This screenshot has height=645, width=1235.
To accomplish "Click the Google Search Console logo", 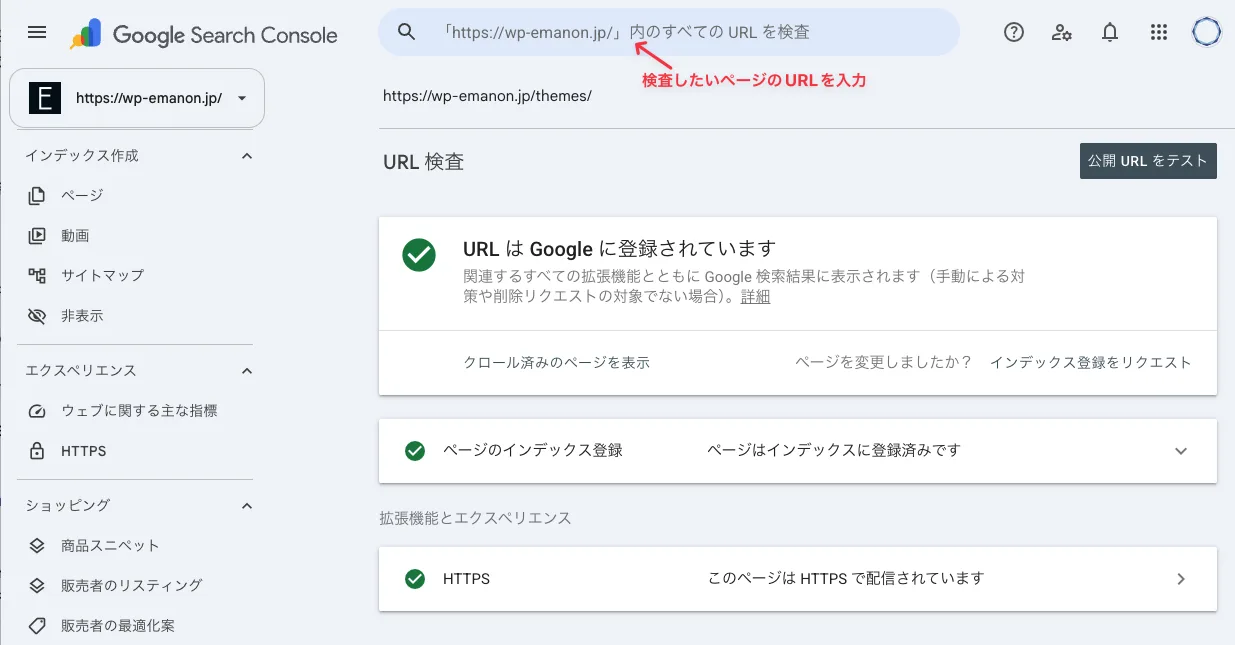I will pyautogui.click(x=204, y=35).
